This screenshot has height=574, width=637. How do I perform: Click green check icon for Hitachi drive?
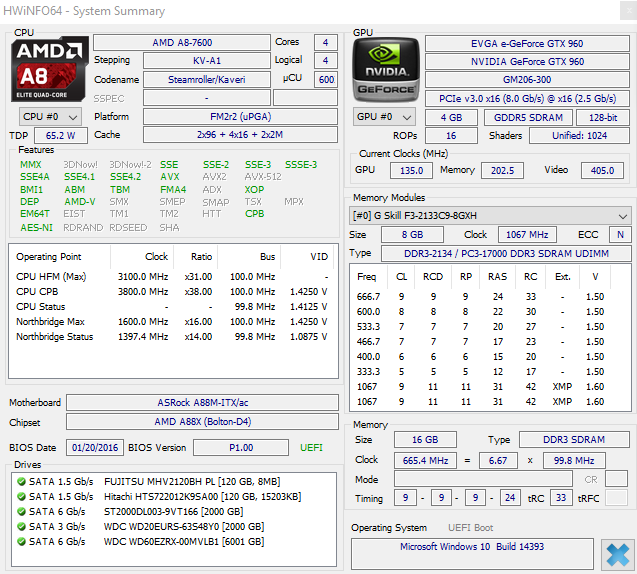click(20, 496)
